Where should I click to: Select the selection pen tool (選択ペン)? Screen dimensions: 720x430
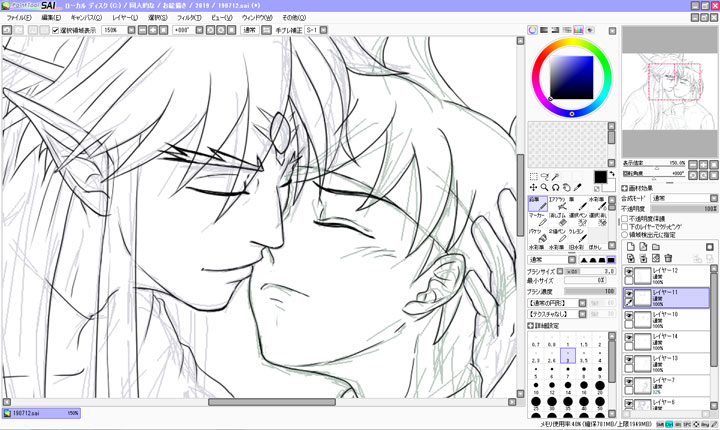[x=578, y=220]
